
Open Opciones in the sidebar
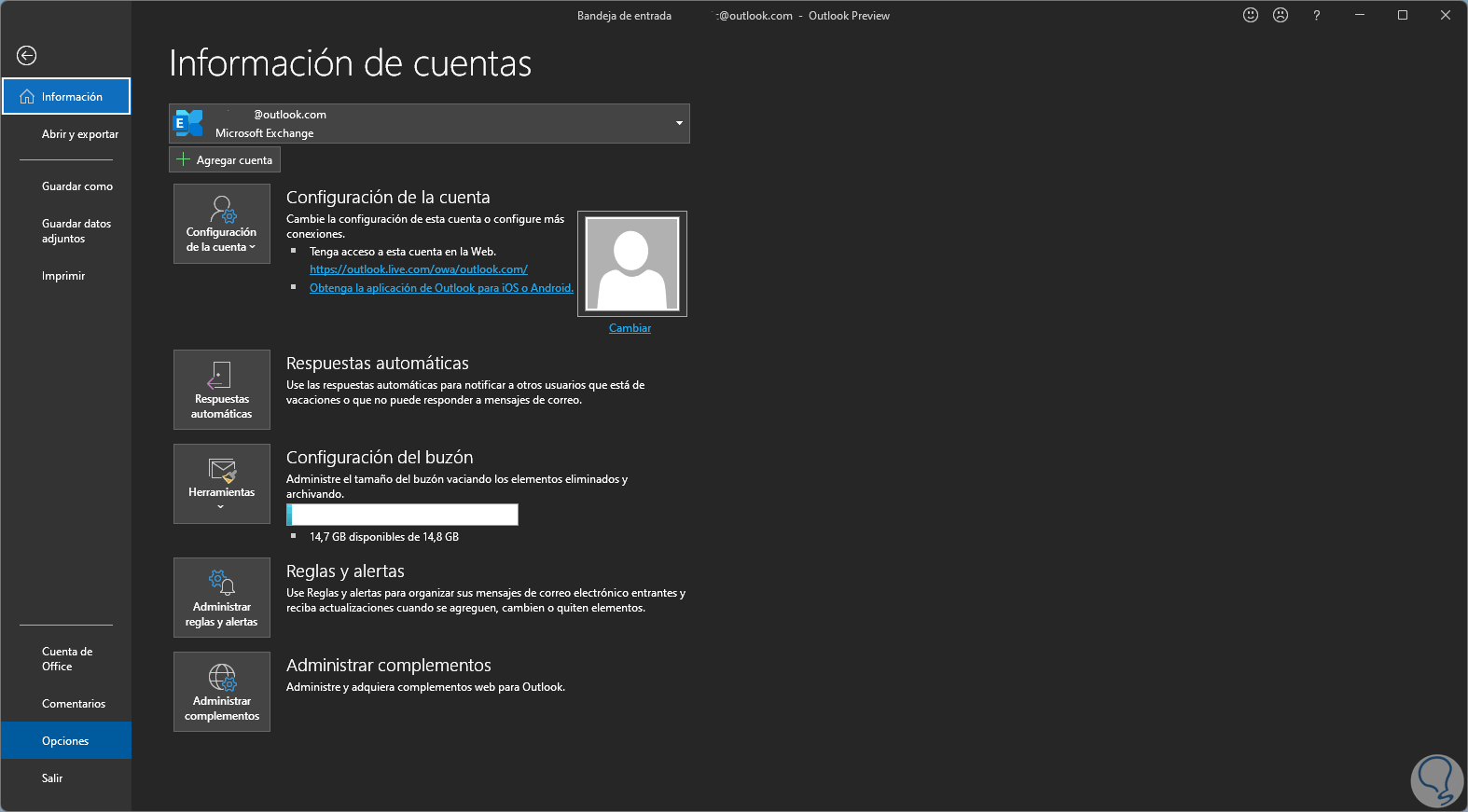pyautogui.click(x=66, y=740)
